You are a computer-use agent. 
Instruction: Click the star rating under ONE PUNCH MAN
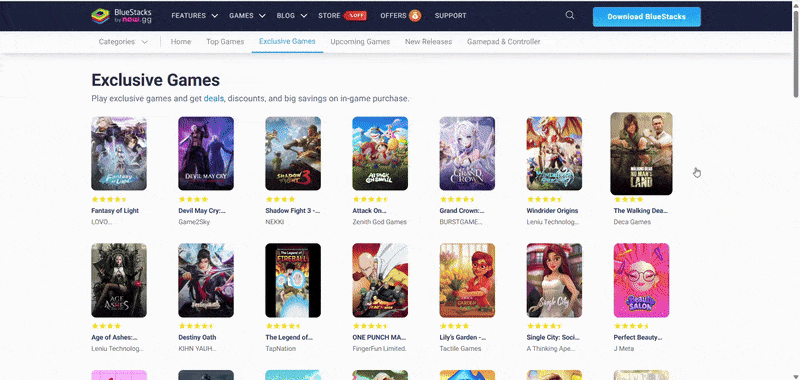click(x=370, y=326)
